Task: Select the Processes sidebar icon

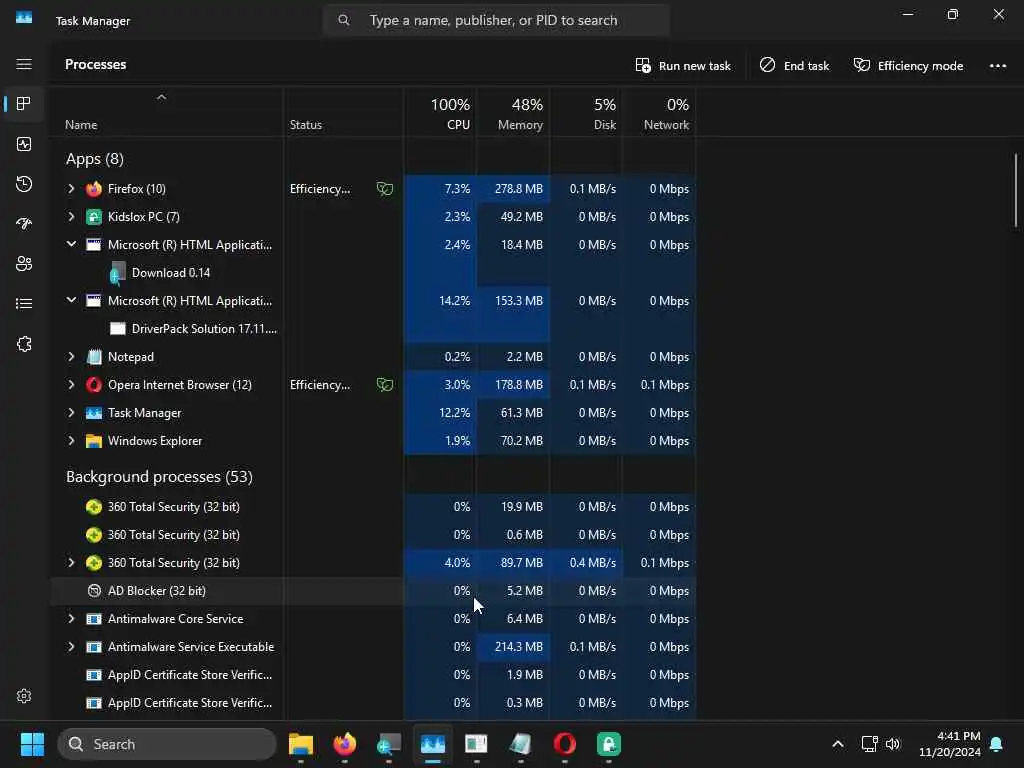Action: coord(24,104)
